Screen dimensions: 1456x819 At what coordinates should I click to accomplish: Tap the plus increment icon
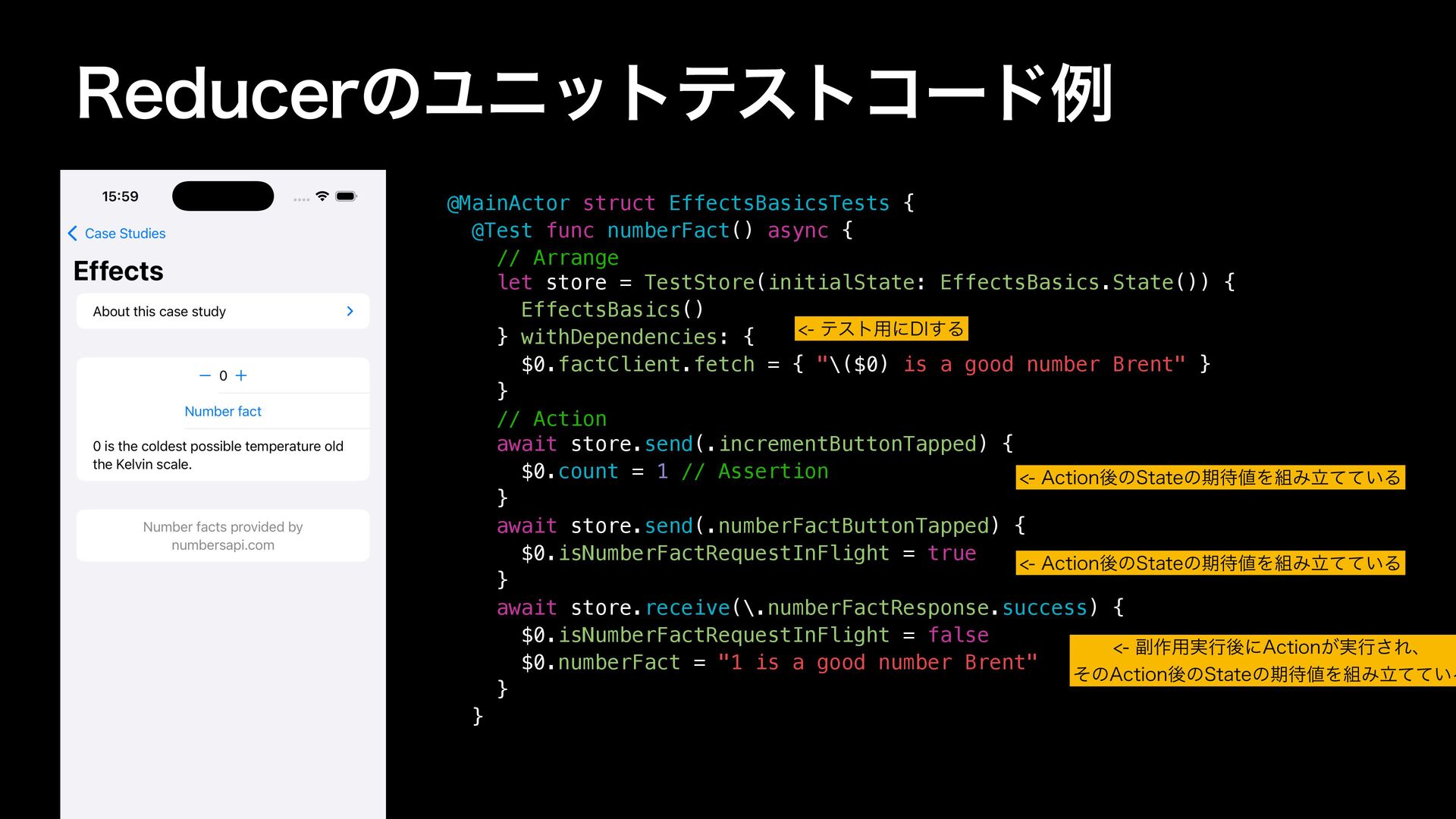241,376
